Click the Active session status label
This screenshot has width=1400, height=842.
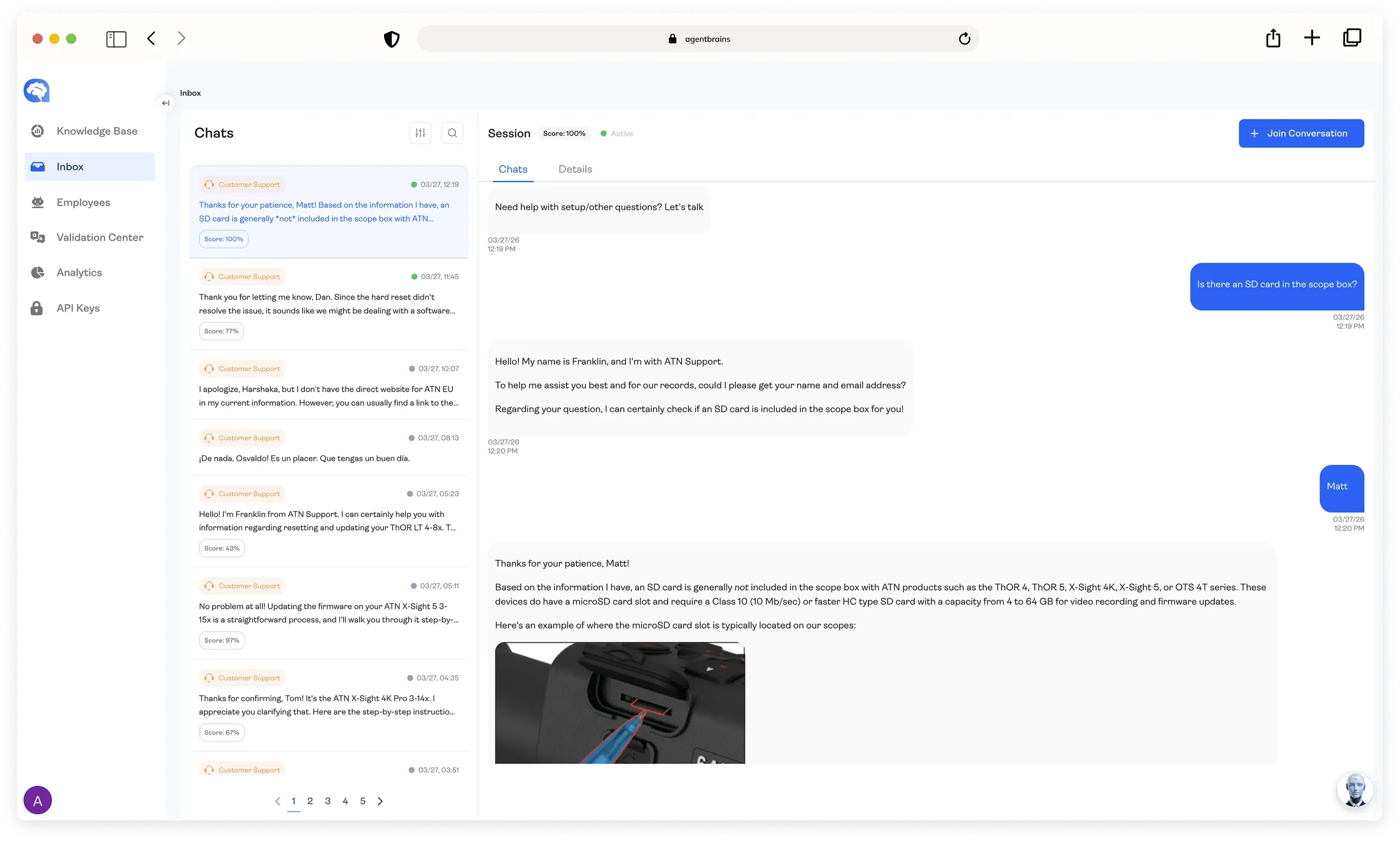[x=622, y=133]
